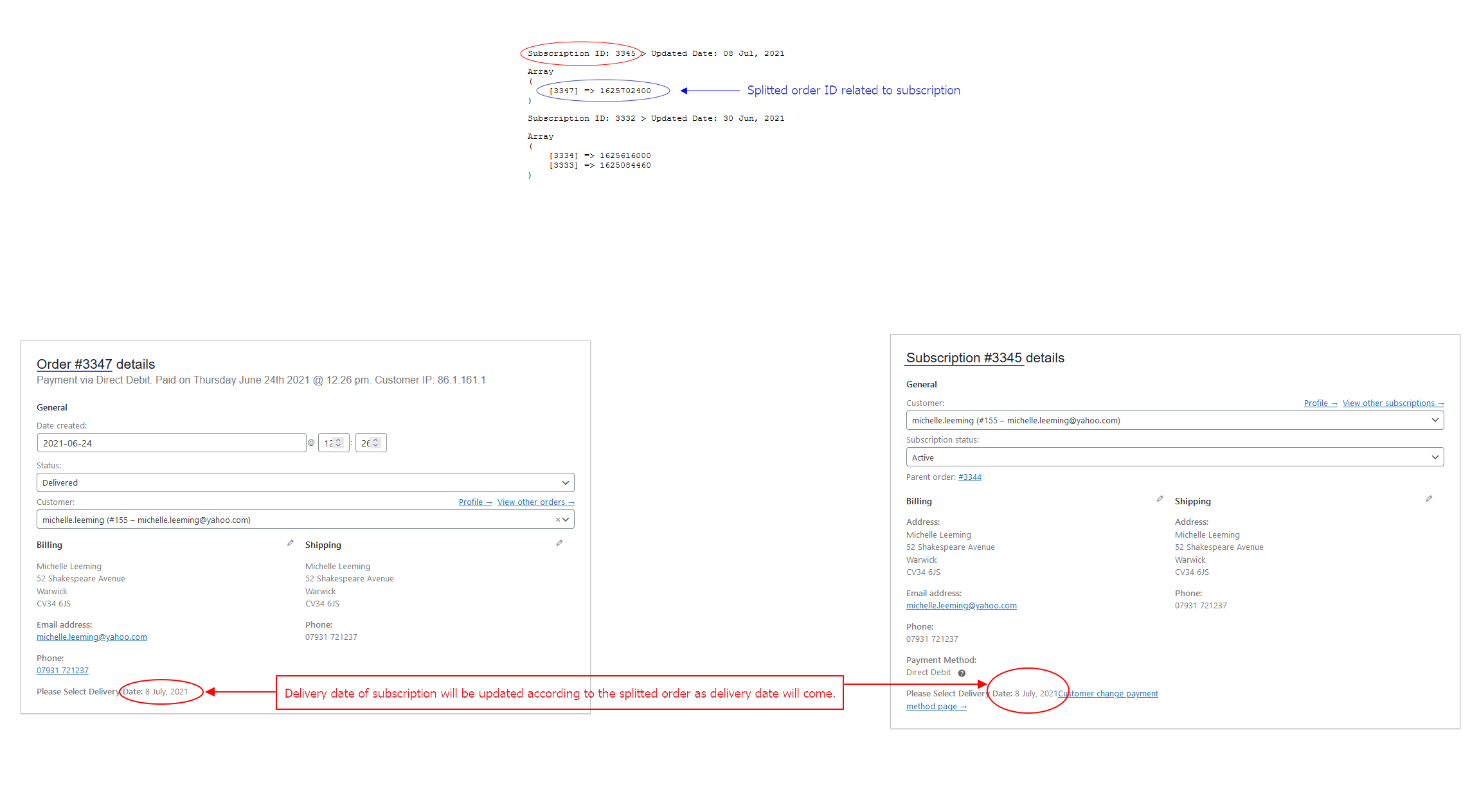1479x812 pixels.
Task: Expand the Customer dropdown for Order #3347
Action: pyautogui.click(x=568, y=520)
